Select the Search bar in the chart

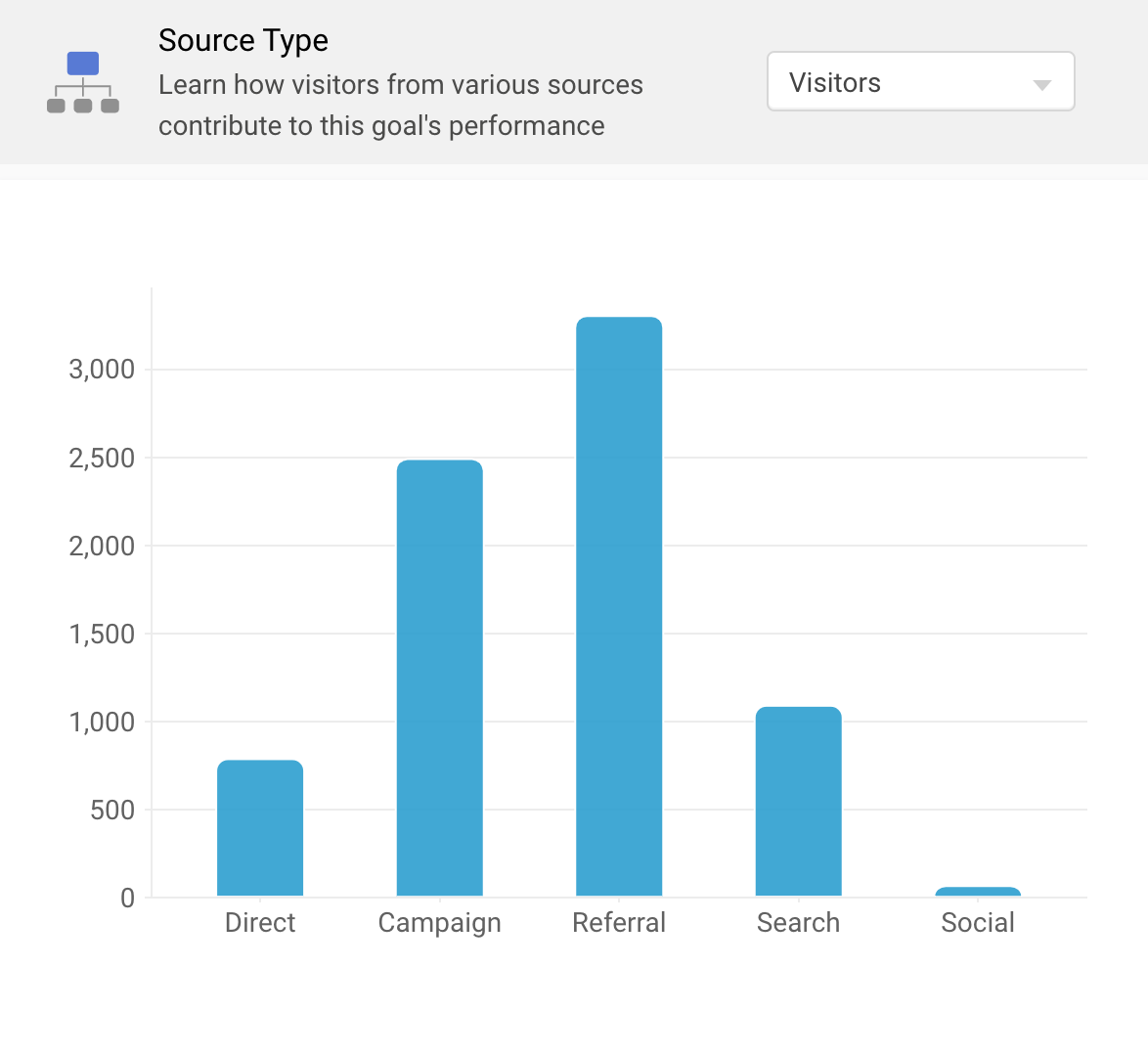click(798, 801)
